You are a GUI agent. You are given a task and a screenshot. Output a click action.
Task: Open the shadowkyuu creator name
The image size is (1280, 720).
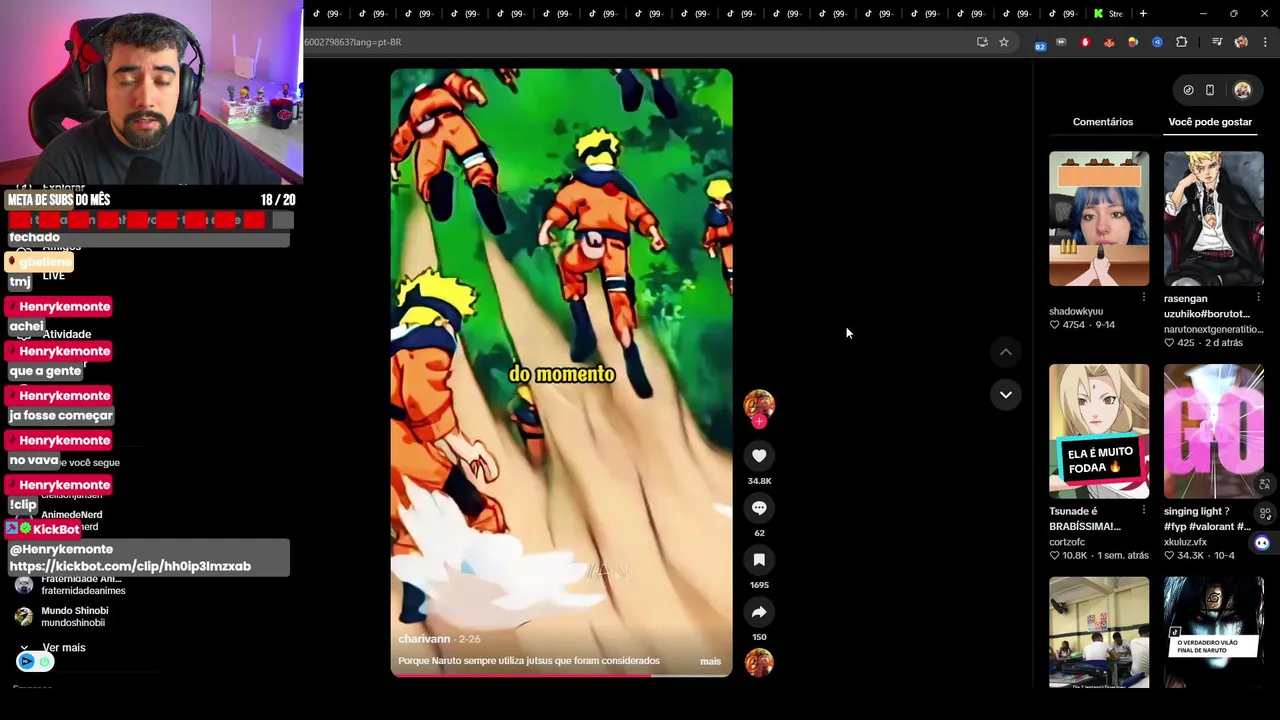pos(1076,311)
